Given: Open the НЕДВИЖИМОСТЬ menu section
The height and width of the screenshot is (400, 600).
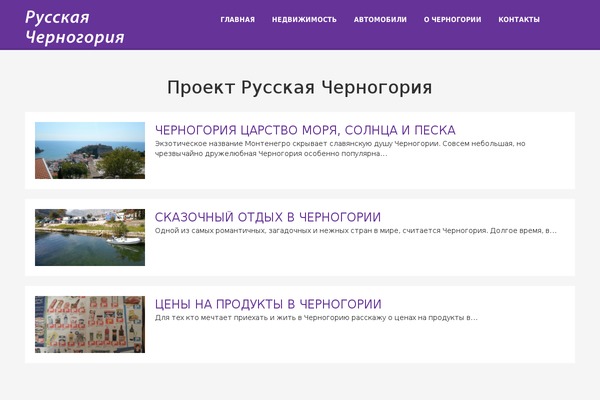Looking at the screenshot, I should coord(304,20).
